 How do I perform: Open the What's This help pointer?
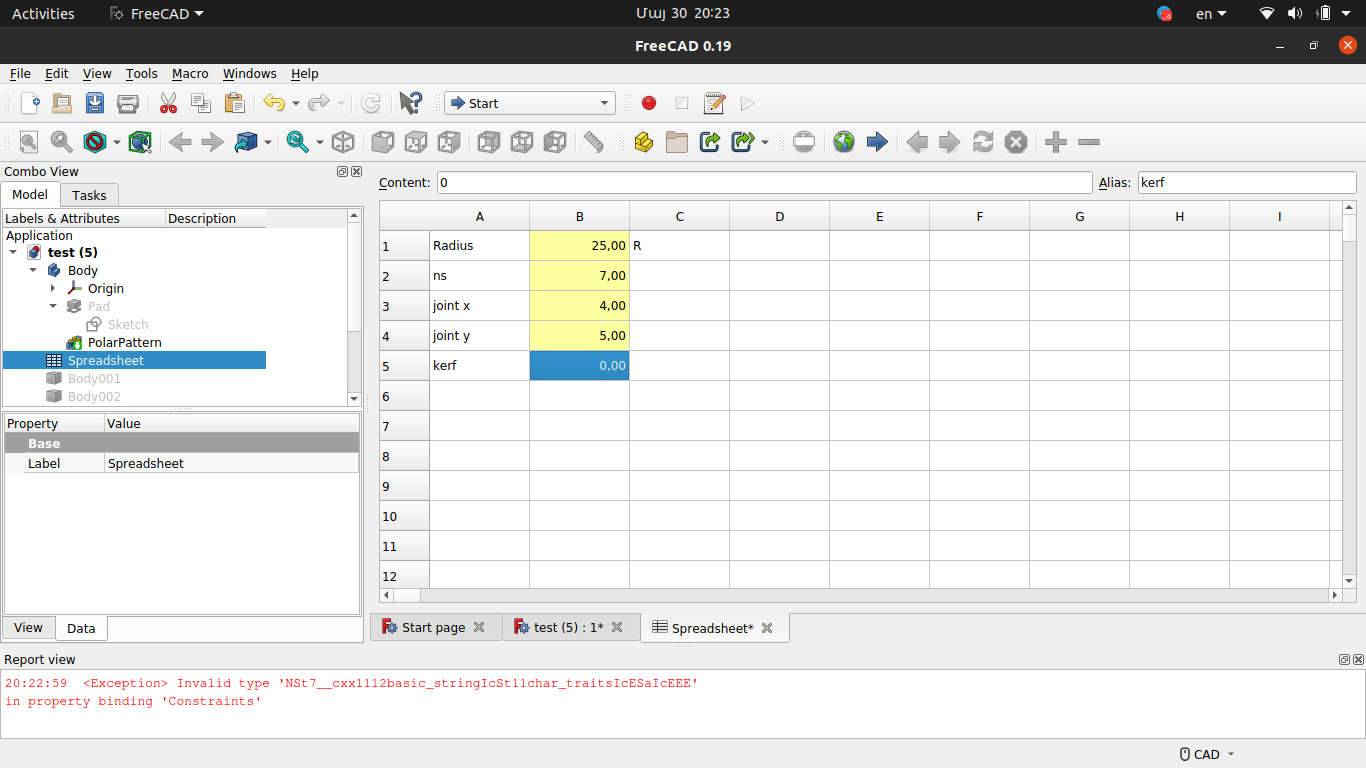click(410, 103)
